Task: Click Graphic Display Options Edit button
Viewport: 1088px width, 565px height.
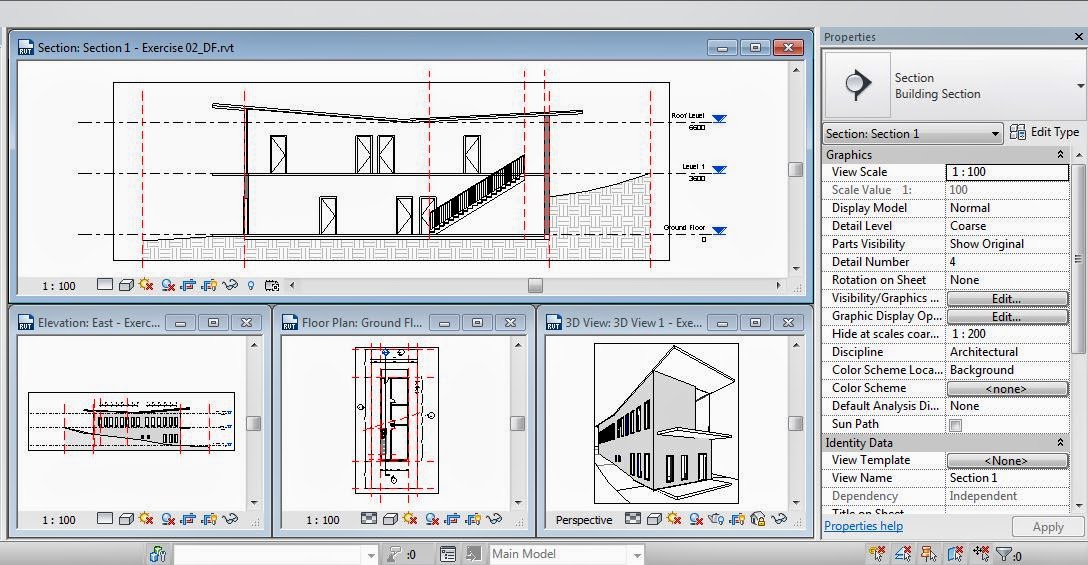Action: 1007,317
